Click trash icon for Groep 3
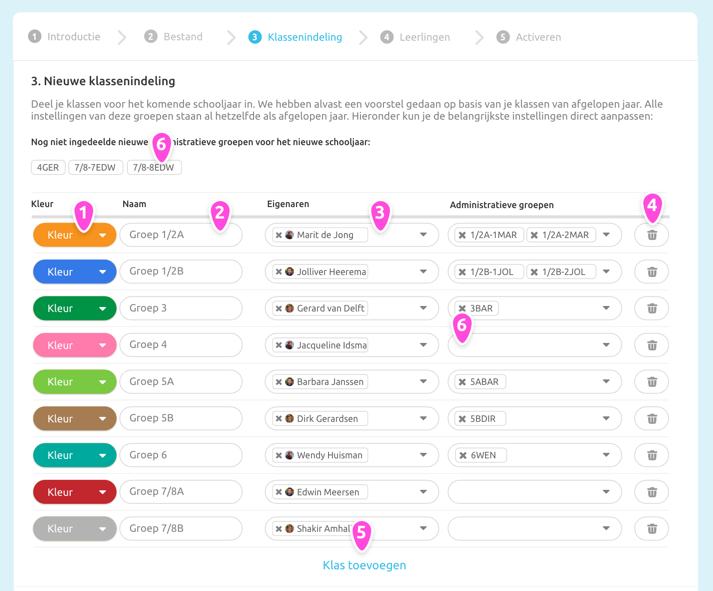Image resolution: width=713 pixels, height=591 pixels. pos(652,308)
